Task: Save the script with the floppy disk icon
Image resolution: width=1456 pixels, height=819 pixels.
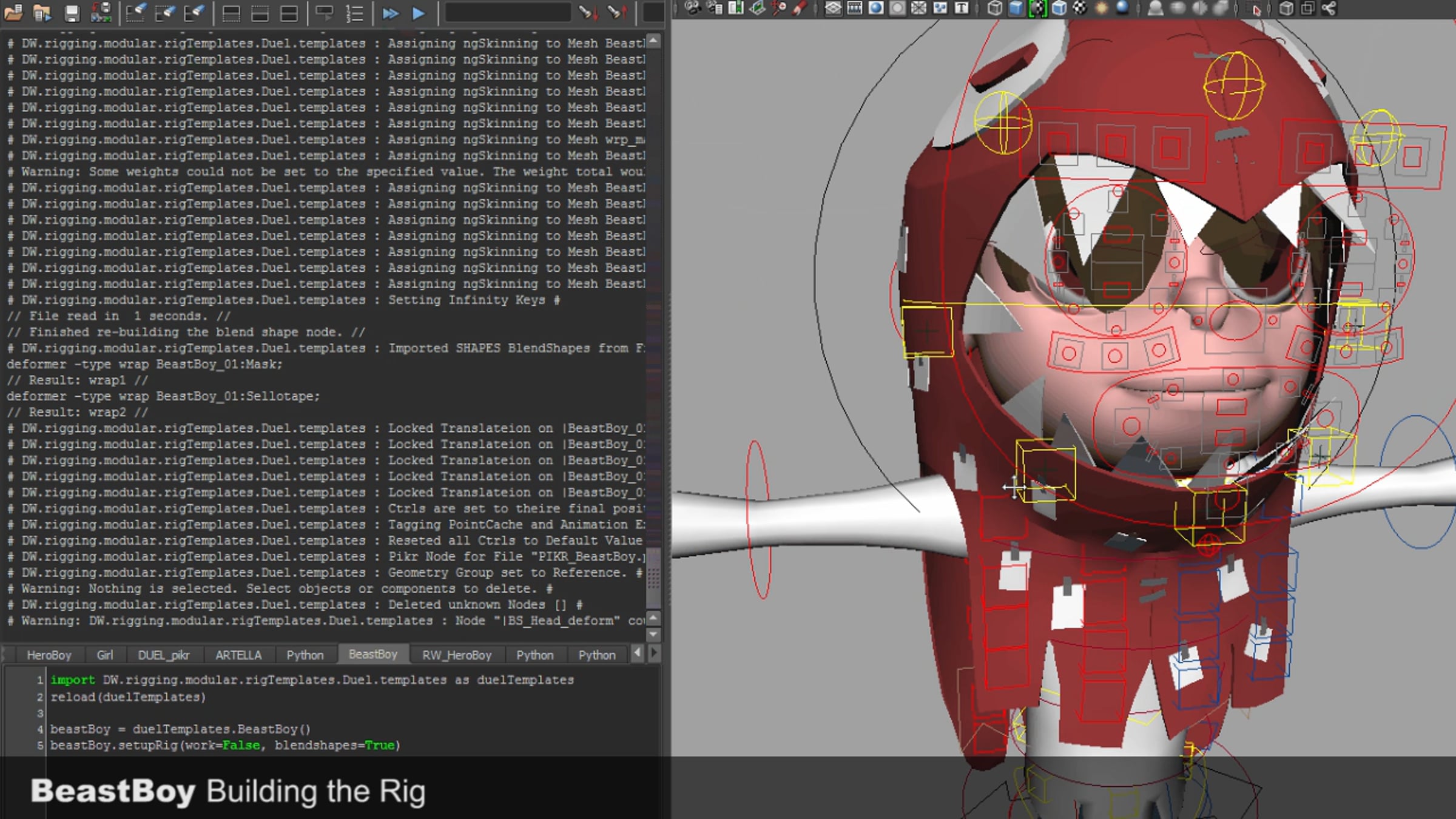Action: [x=72, y=12]
